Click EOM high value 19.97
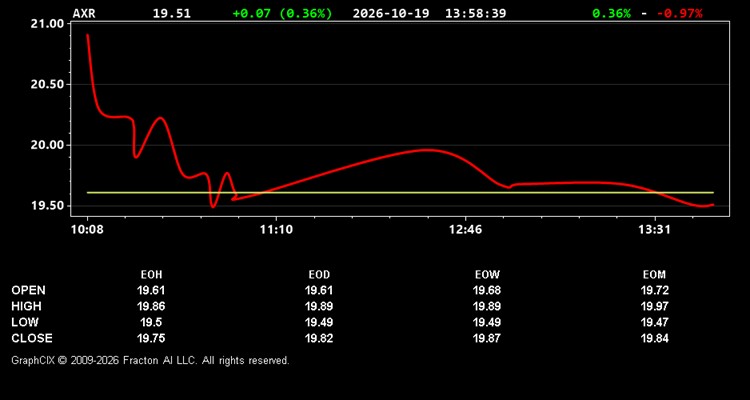 [654, 306]
